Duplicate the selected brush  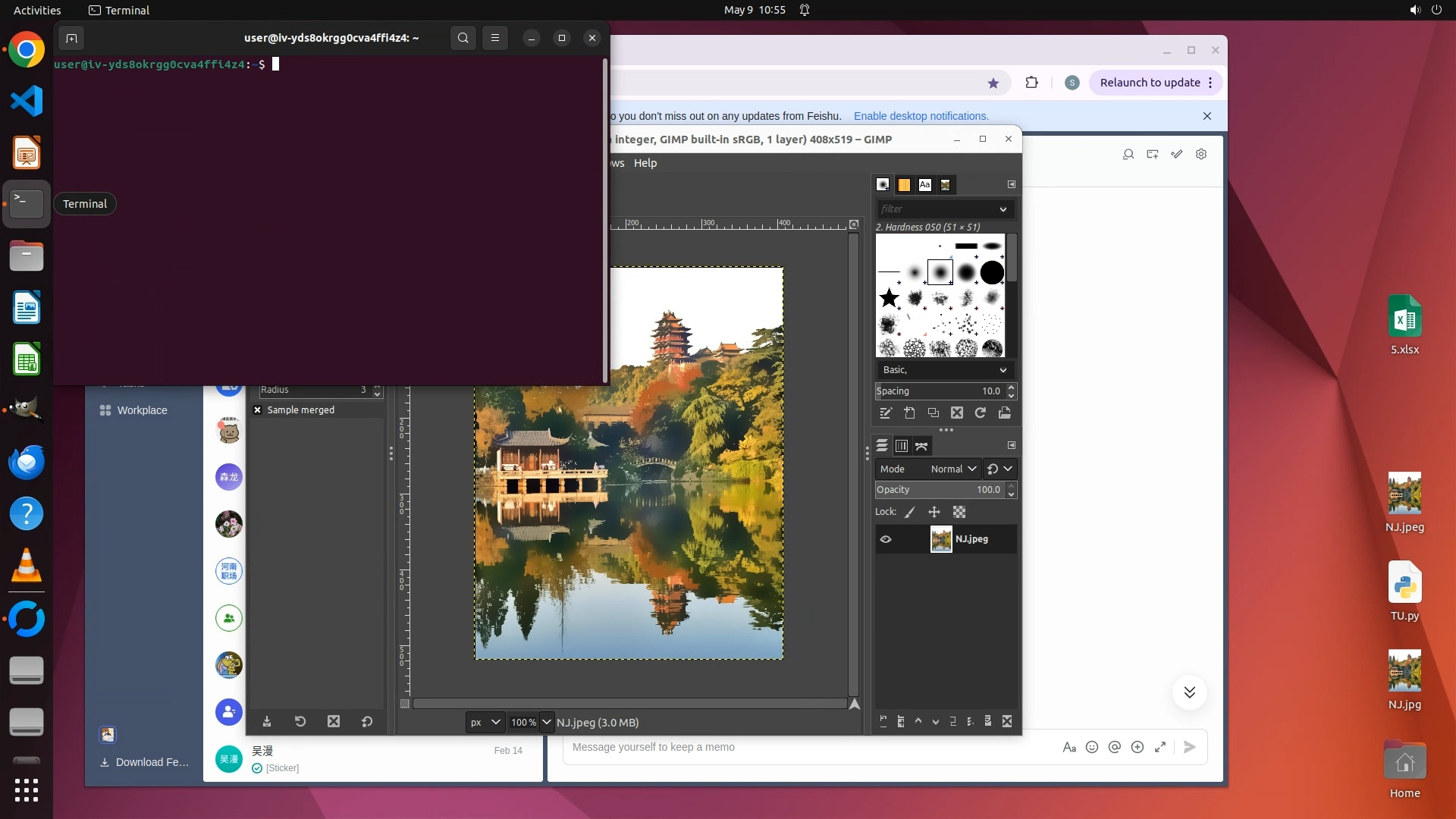coord(934,413)
